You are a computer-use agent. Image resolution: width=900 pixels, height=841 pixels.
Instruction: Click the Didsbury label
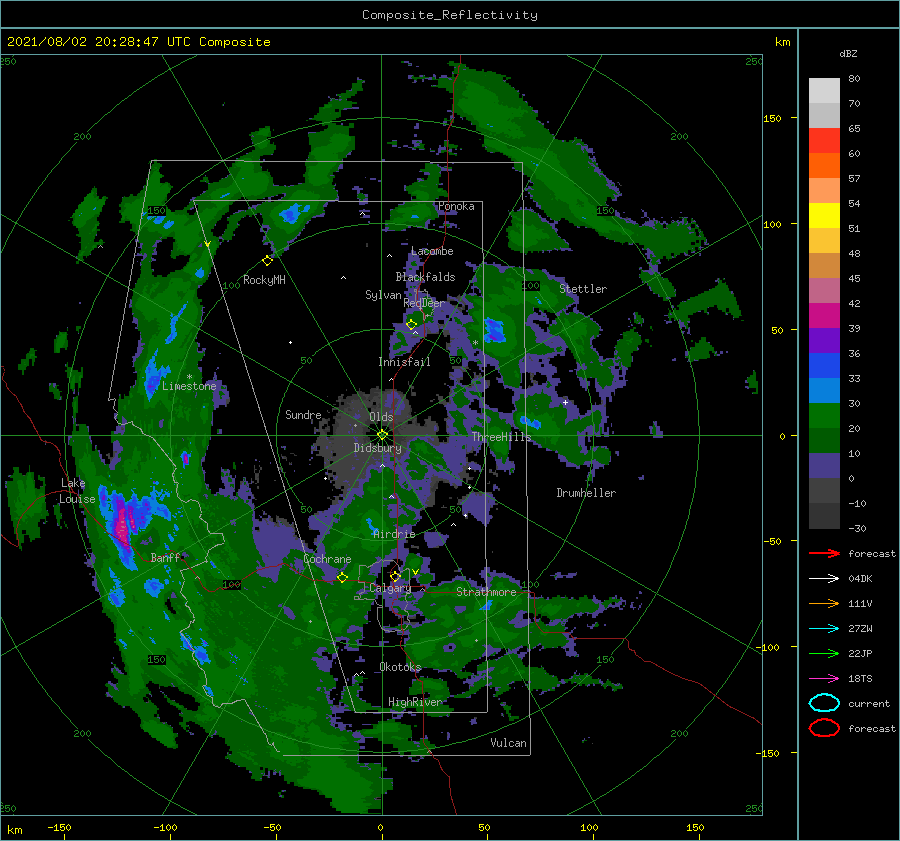point(377,448)
